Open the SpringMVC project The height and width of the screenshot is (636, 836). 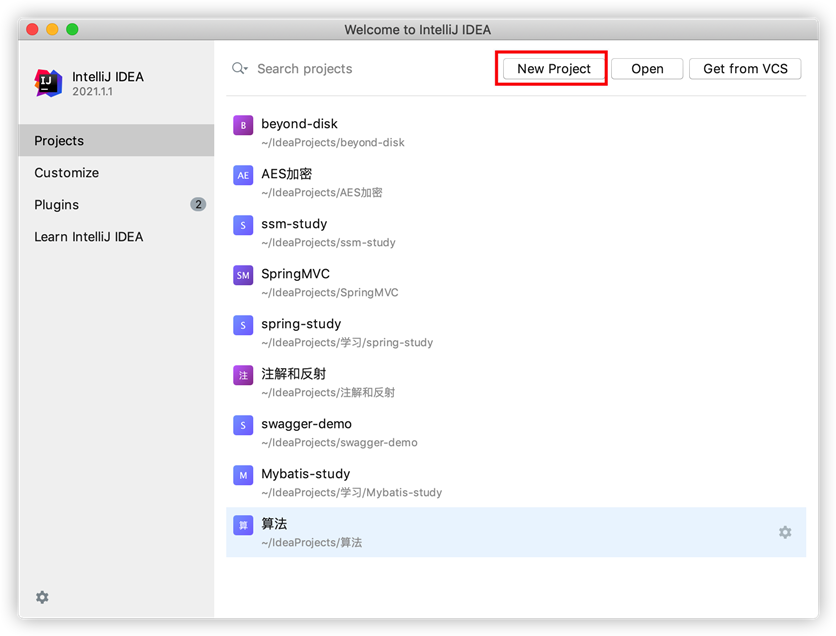tap(516, 283)
